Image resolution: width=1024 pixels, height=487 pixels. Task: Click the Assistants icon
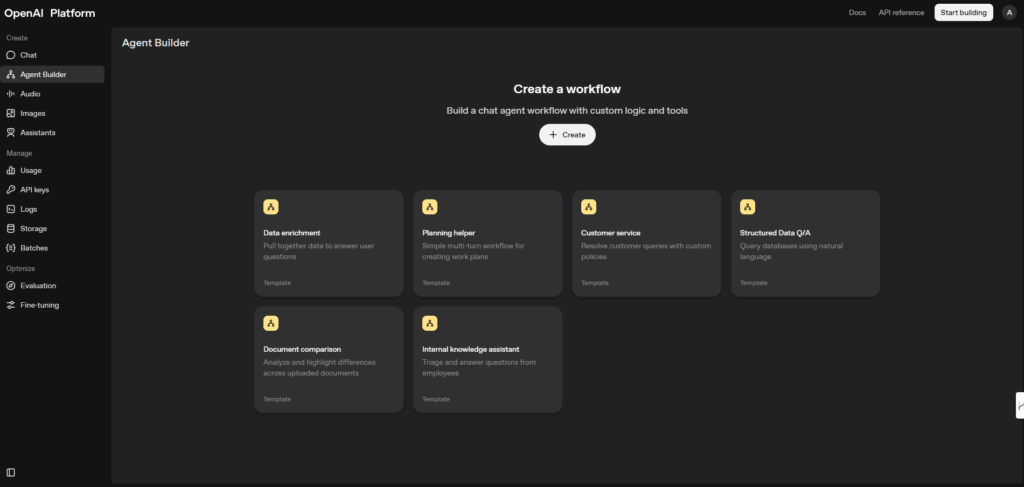point(11,133)
